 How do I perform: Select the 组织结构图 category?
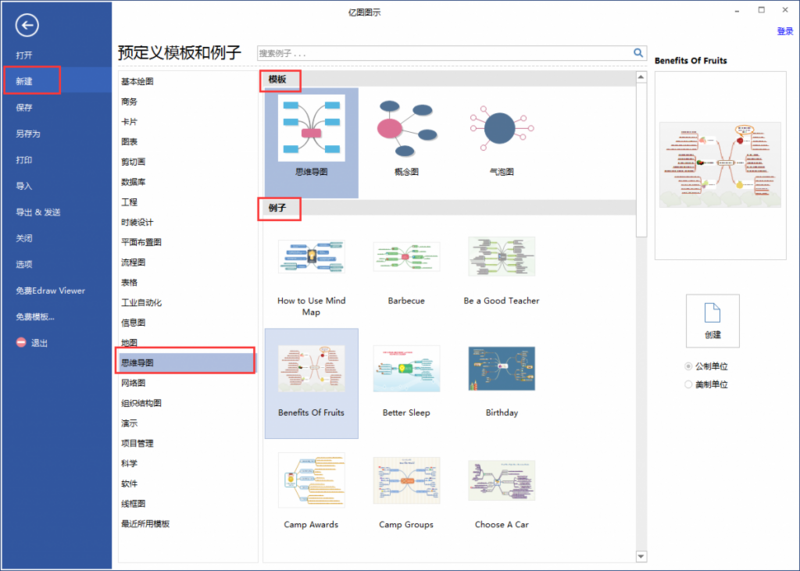click(x=141, y=403)
